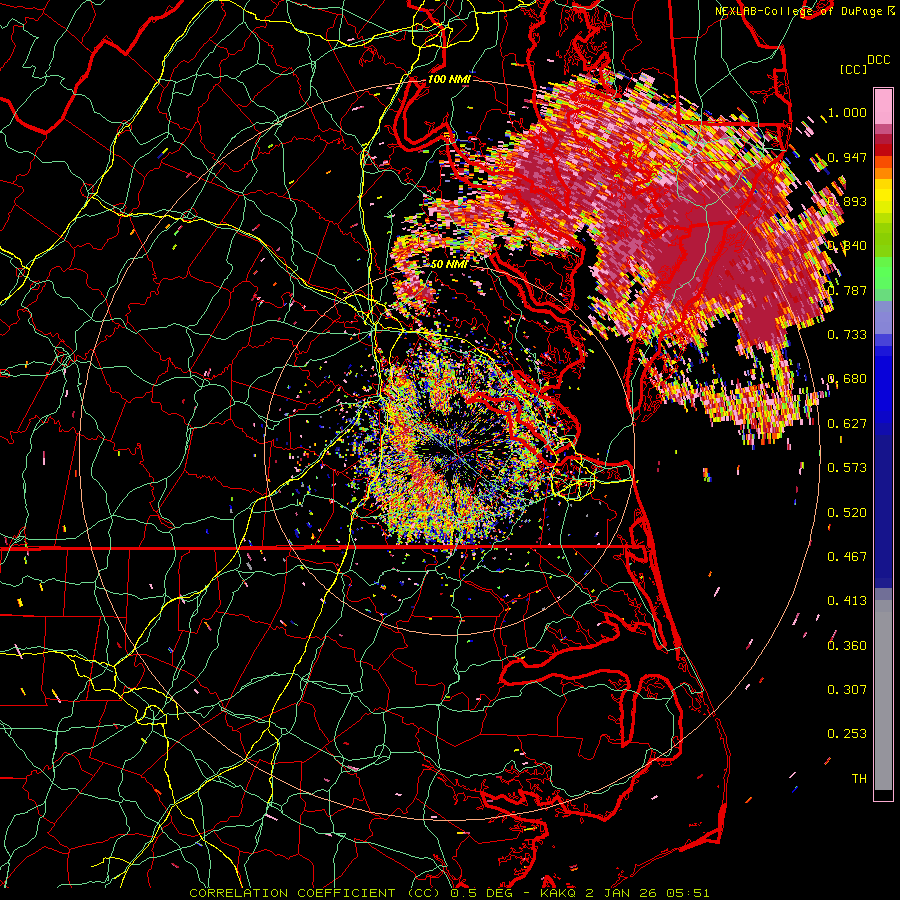Image resolution: width=900 pixels, height=900 pixels.
Task: Select the 0.627 scale value
Action: click(847, 424)
